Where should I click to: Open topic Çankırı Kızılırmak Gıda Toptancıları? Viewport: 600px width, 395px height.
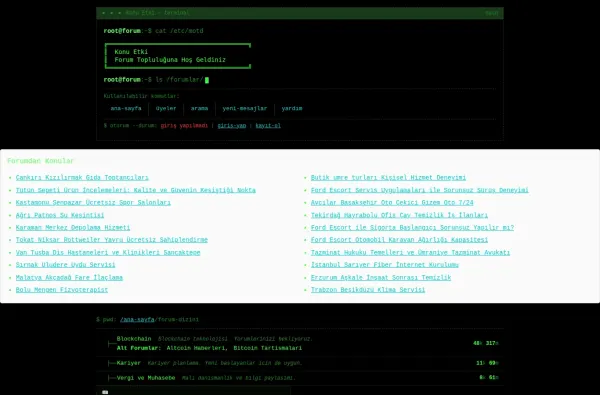click(82, 178)
